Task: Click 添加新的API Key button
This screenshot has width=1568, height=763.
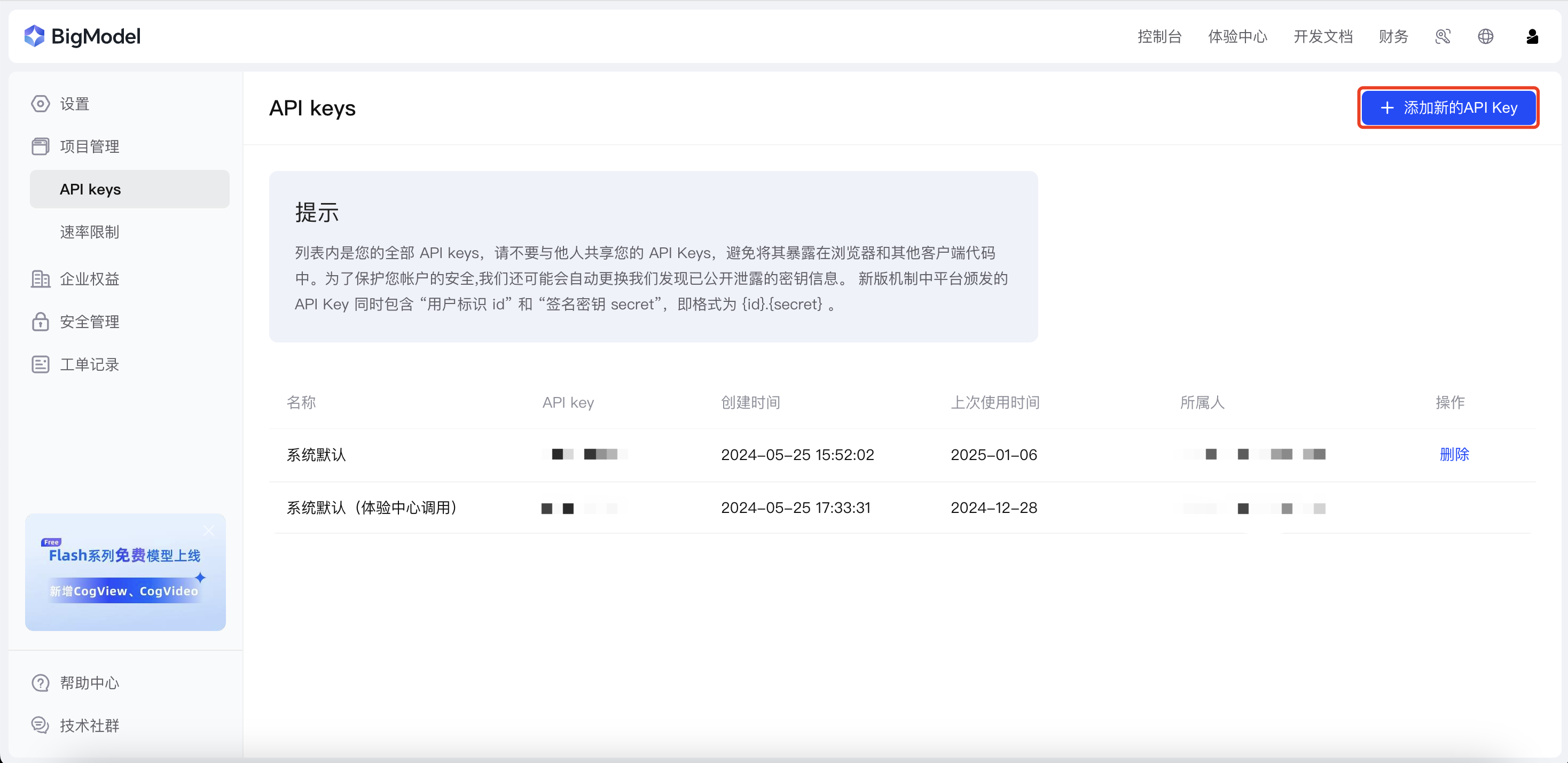Action: tap(1448, 108)
